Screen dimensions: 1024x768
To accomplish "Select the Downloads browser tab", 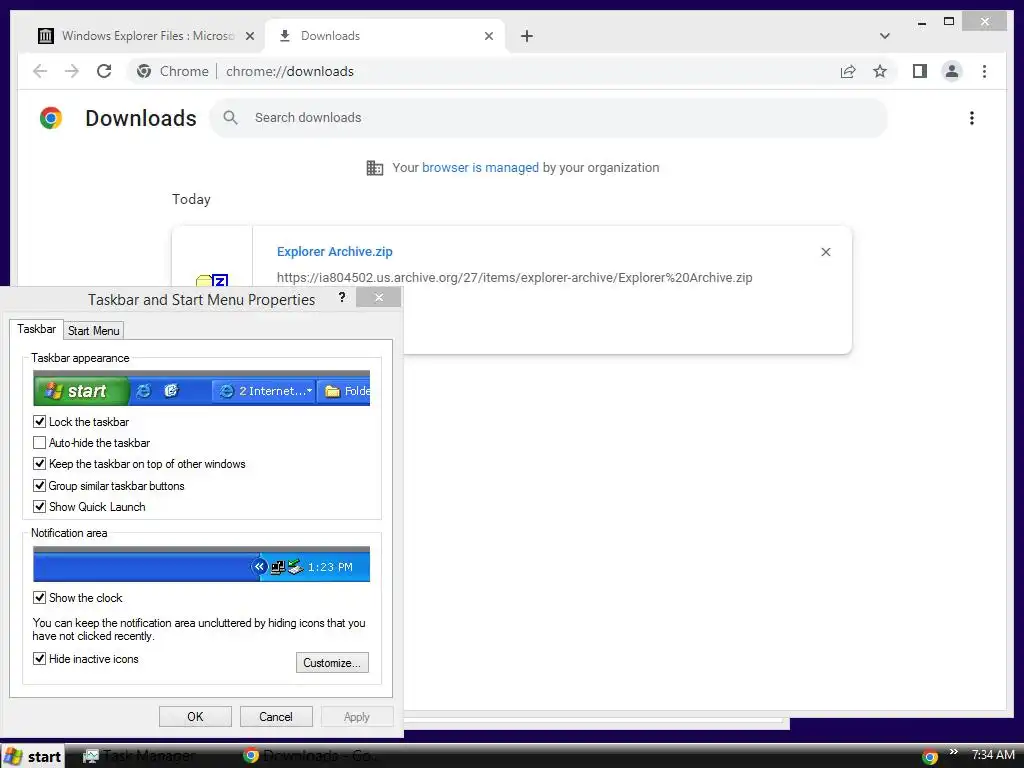I will pos(385,36).
